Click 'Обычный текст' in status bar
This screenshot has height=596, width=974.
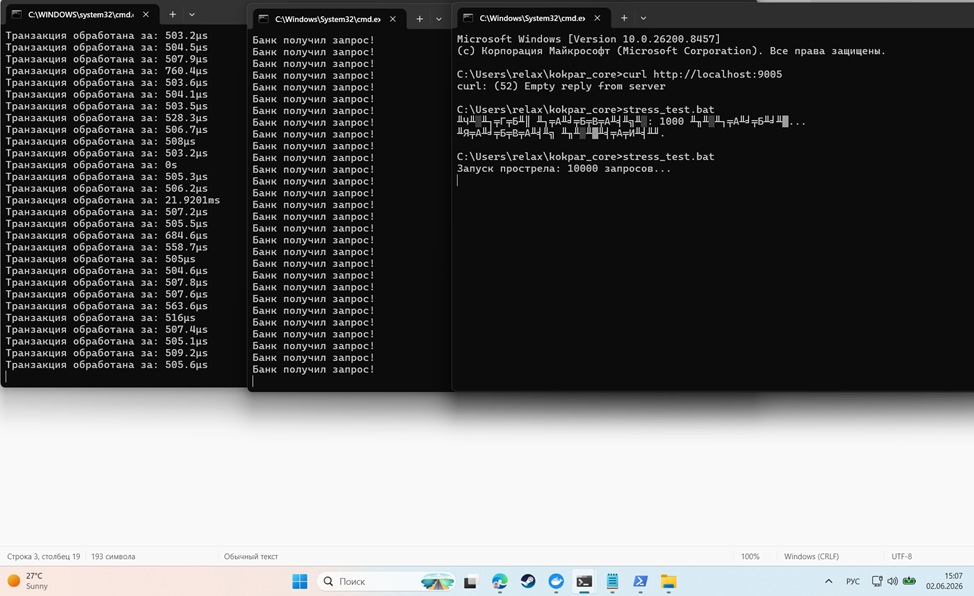click(251, 556)
